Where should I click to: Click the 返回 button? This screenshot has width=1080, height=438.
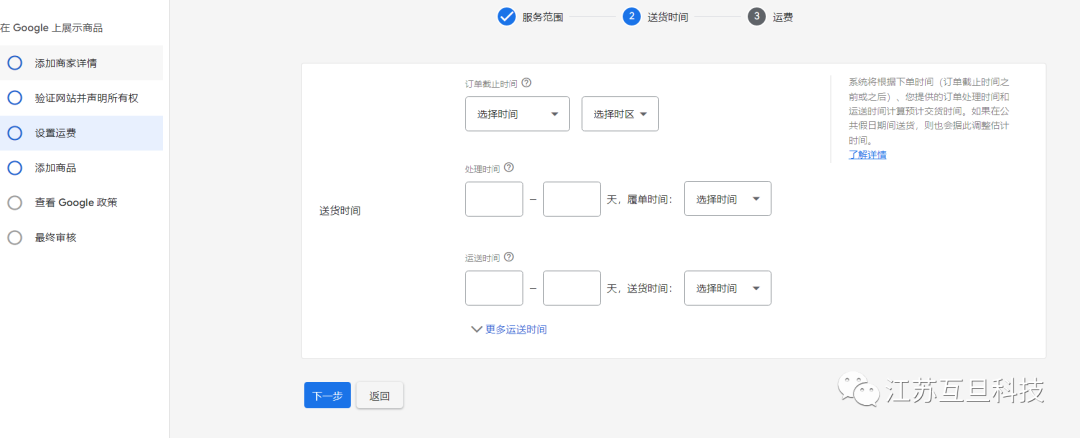click(x=380, y=396)
